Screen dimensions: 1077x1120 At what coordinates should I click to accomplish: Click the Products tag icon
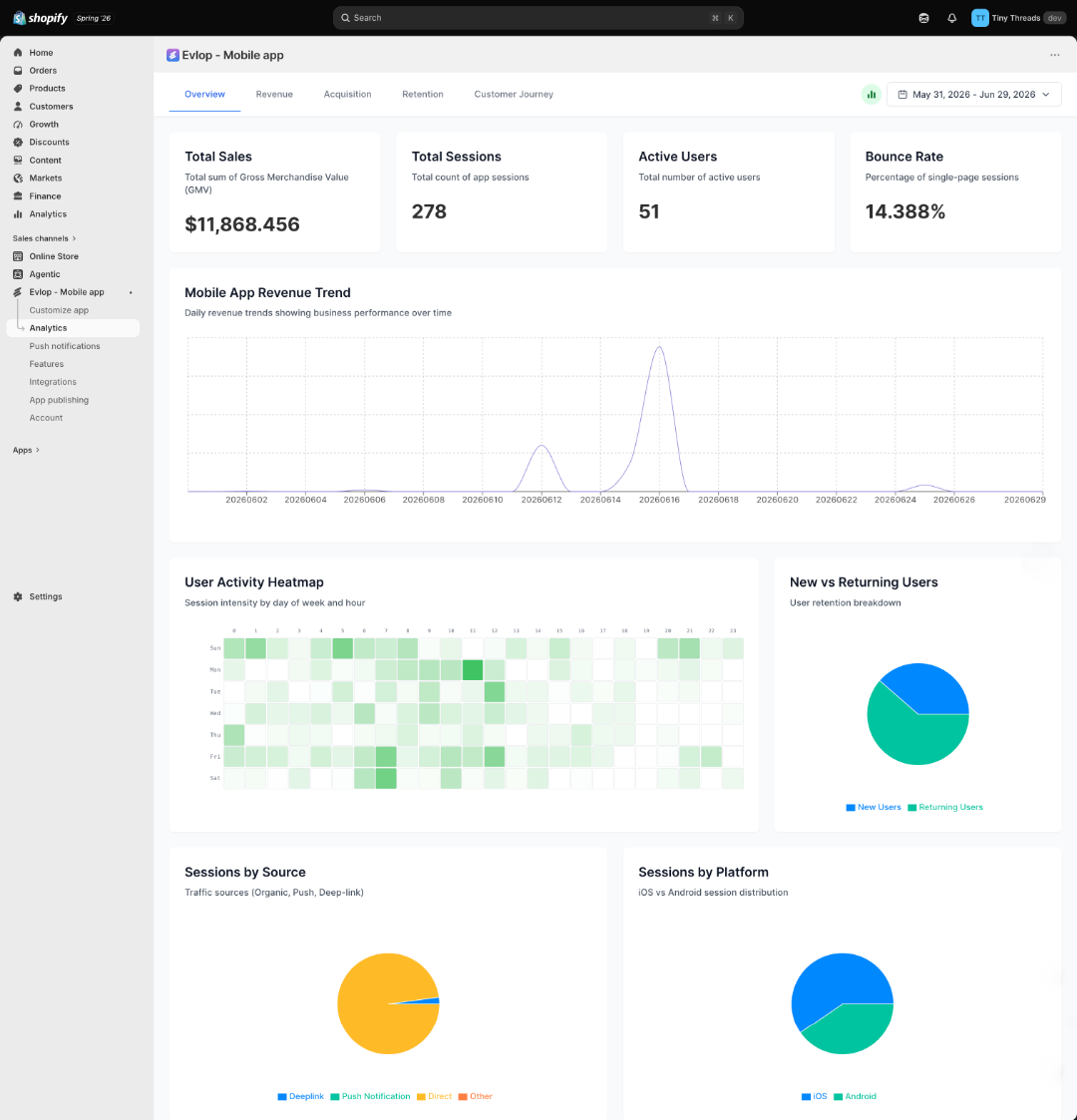(x=18, y=89)
